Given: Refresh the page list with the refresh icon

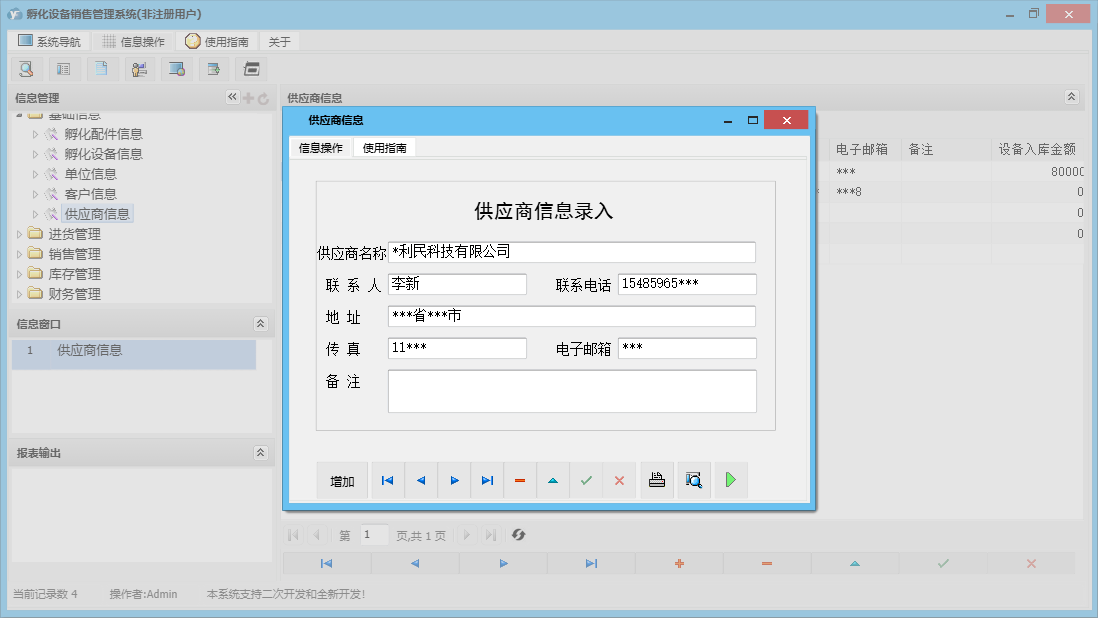Looking at the screenshot, I should coord(518,535).
